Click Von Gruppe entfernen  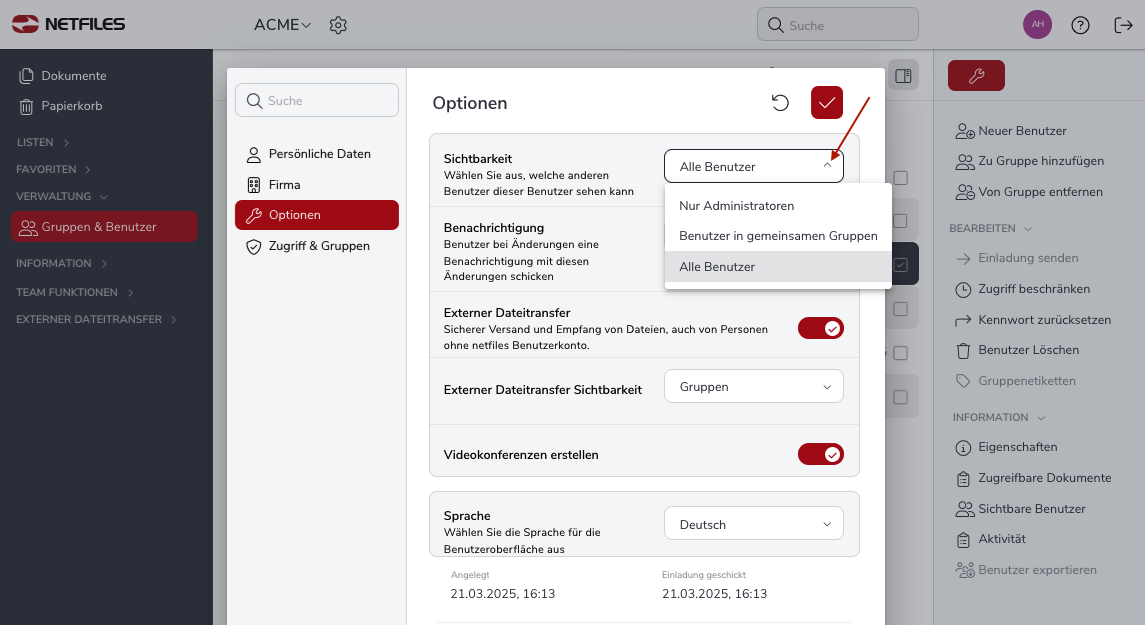tap(1029, 192)
